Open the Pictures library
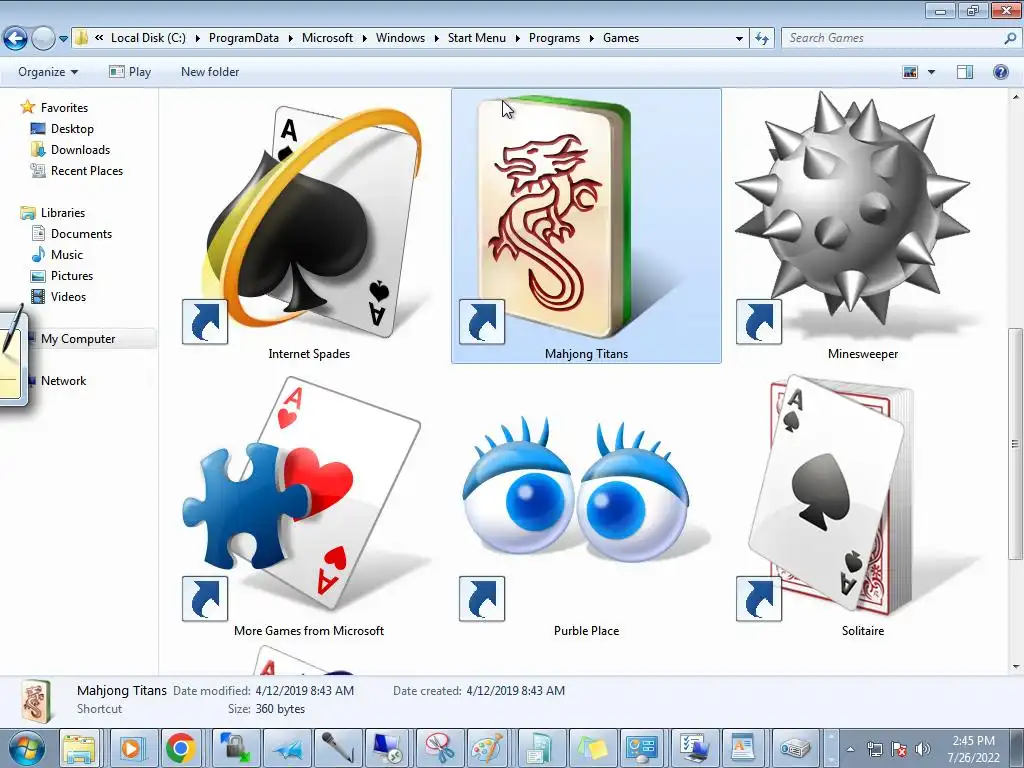 tap(72, 275)
